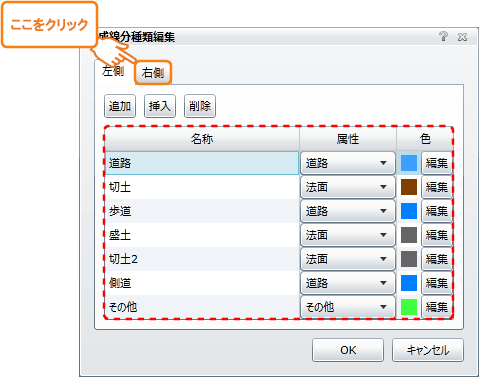Click 編集 button in 側道 row
The image size is (479, 377).
tap(436, 283)
